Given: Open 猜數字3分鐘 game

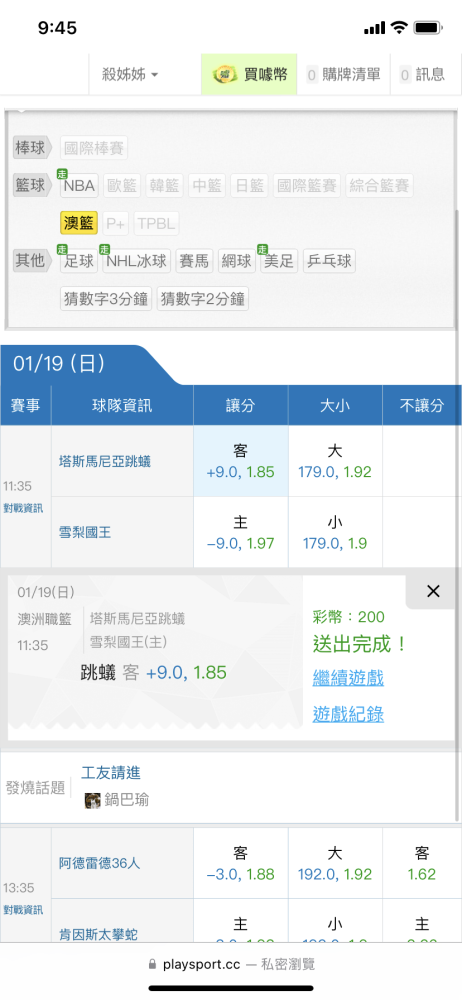Looking at the screenshot, I should (x=106, y=298).
